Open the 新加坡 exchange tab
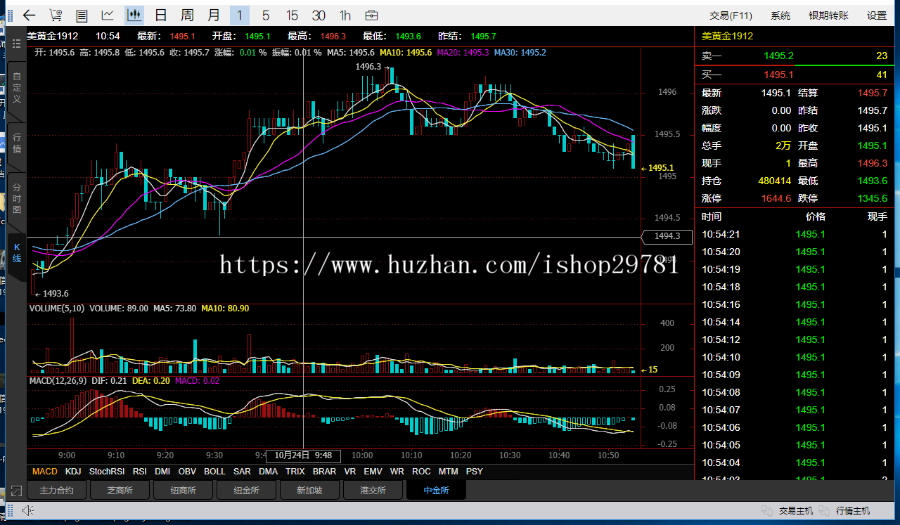This screenshot has height=525, width=900. (x=309, y=491)
